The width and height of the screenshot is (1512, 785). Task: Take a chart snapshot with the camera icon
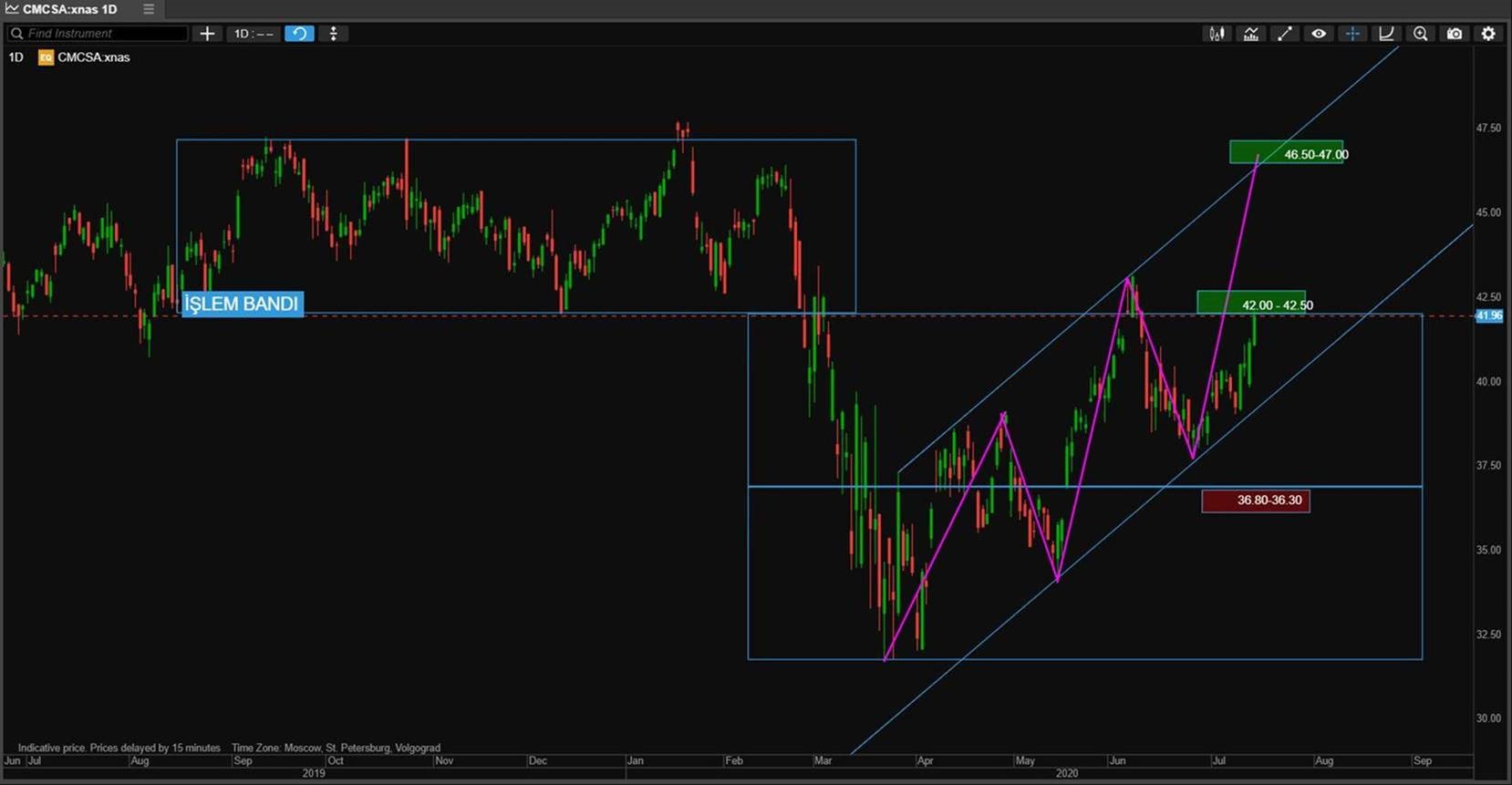pos(1455,34)
